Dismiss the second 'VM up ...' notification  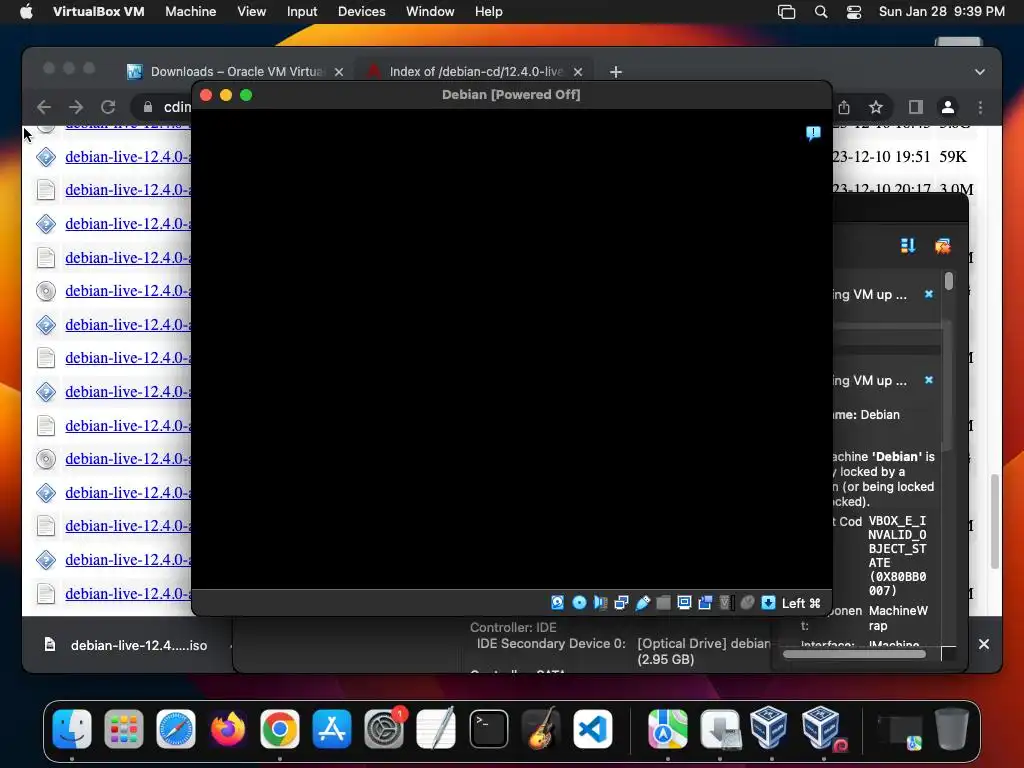point(929,380)
